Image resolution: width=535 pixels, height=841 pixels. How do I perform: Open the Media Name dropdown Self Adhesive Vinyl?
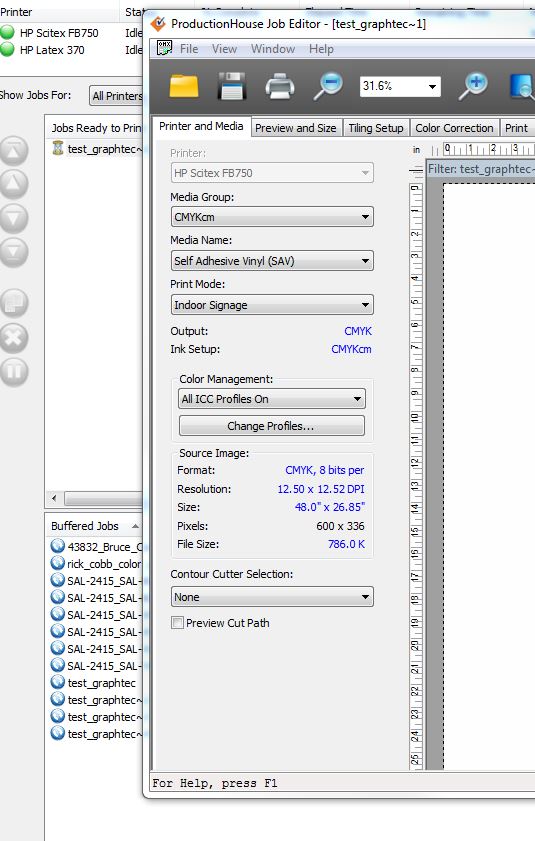point(272,261)
